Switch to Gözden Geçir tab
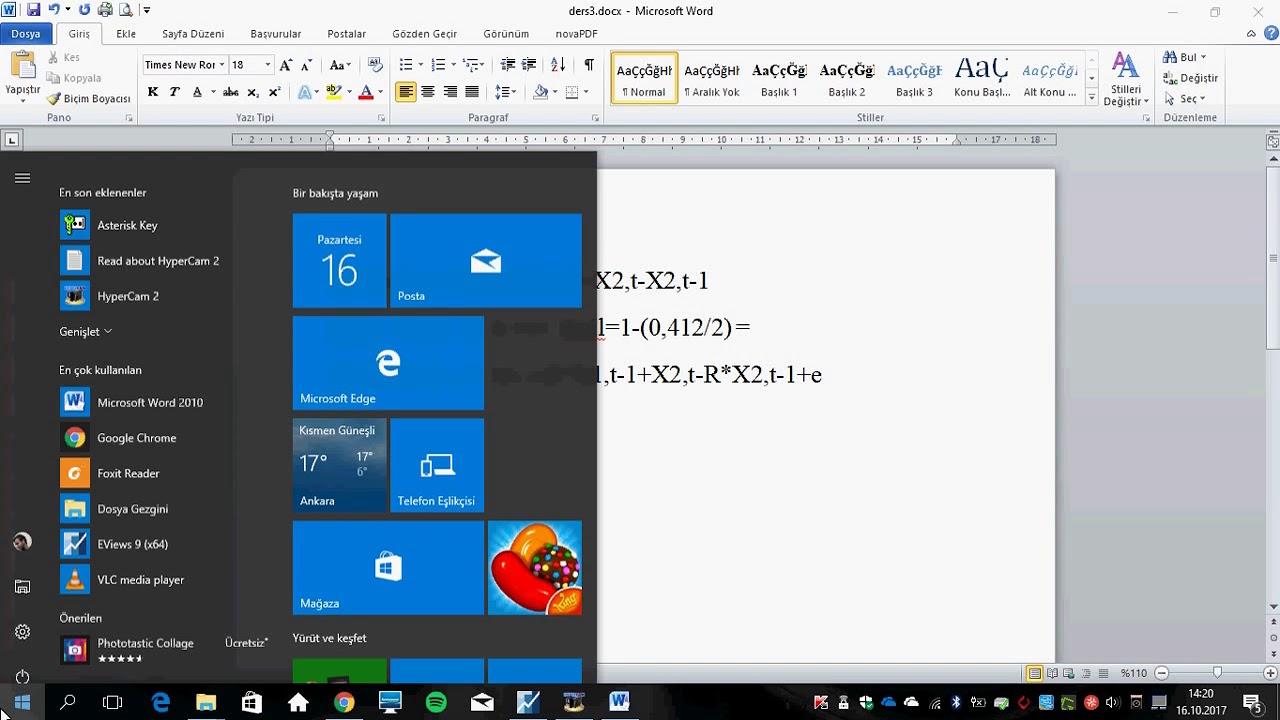Viewport: 1280px width, 720px height. [x=425, y=34]
